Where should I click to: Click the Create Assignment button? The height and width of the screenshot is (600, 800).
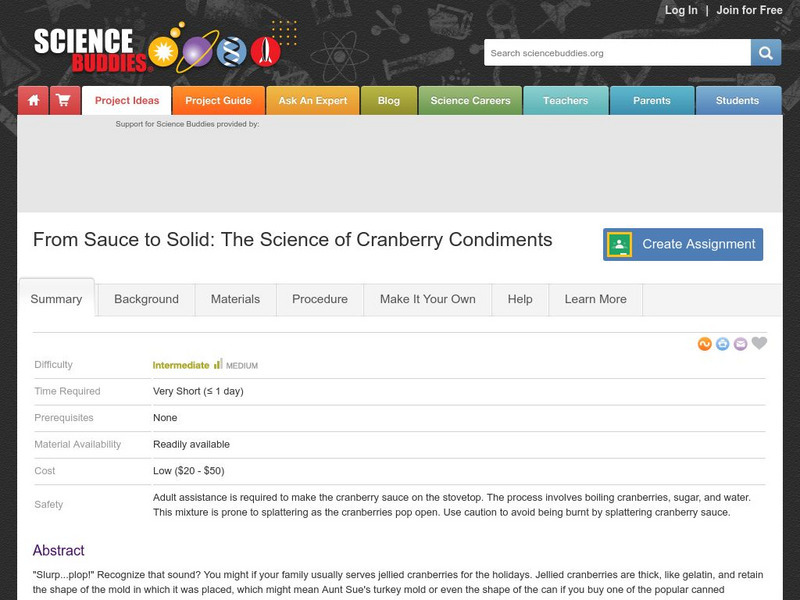pos(683,243)
